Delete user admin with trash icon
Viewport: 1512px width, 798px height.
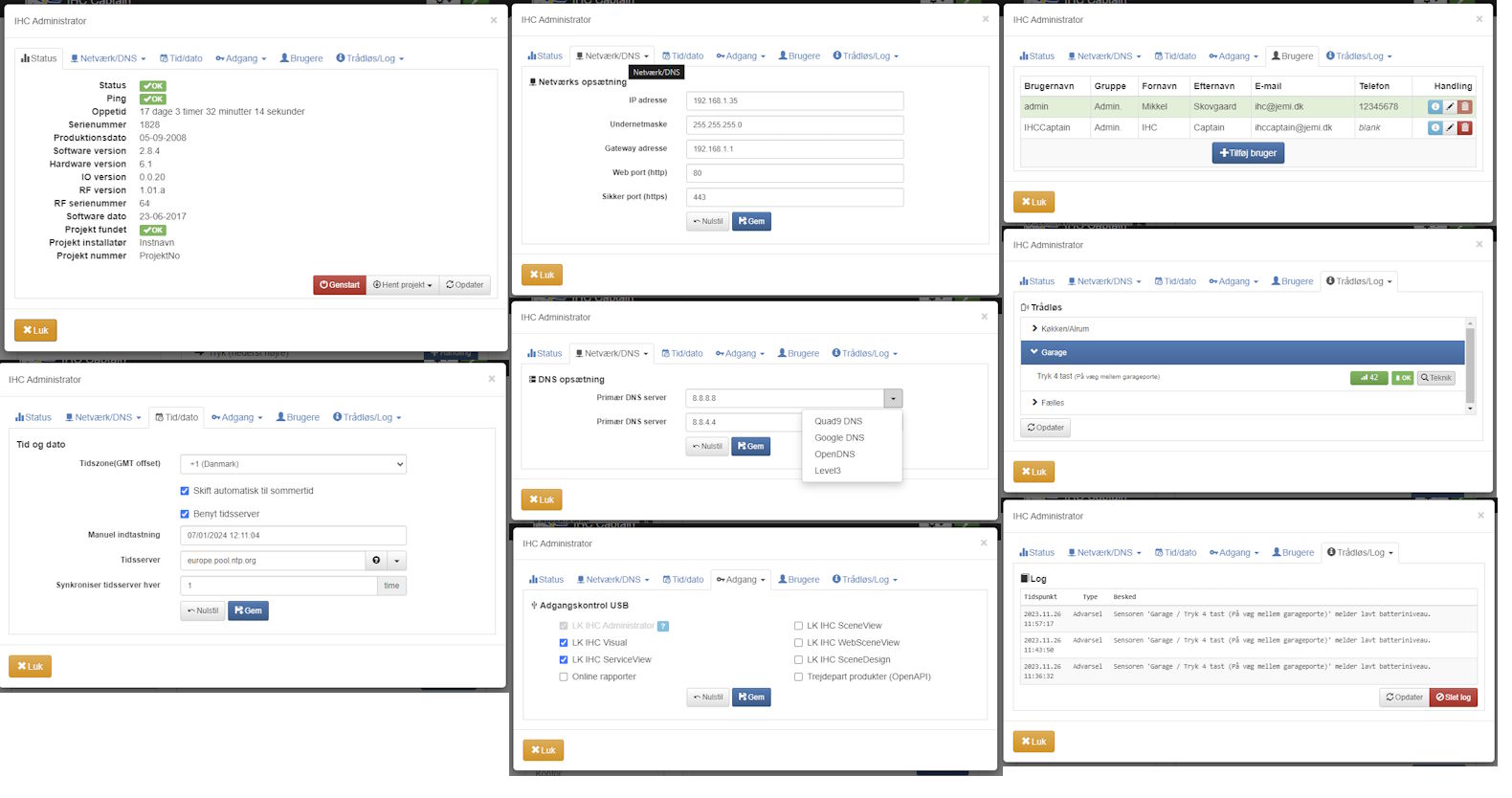pyautogui.click(x=1464, y=107)
